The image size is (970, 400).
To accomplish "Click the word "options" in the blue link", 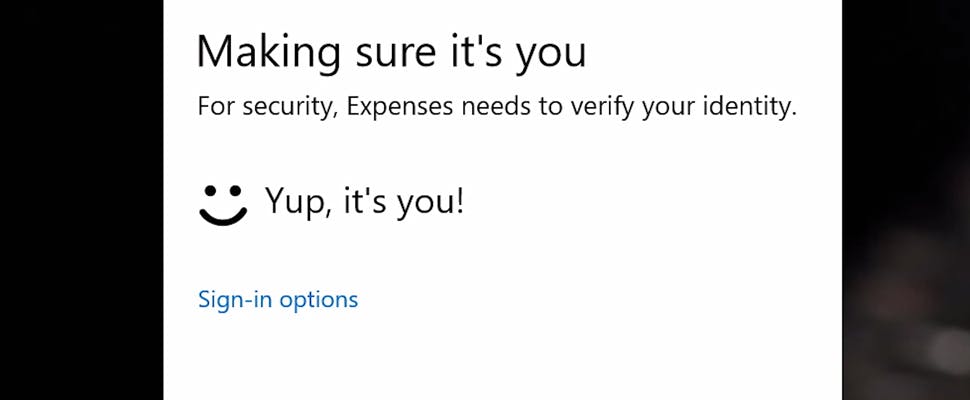I will 318,299.
